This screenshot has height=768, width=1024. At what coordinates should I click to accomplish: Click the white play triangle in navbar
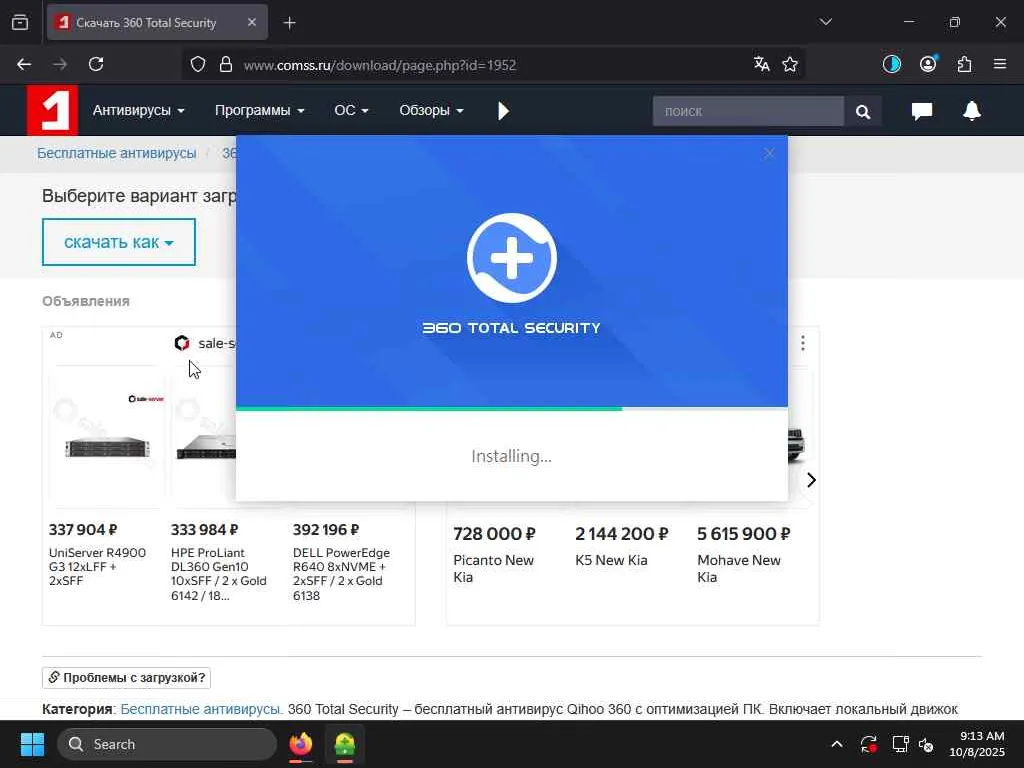[503, 110]
